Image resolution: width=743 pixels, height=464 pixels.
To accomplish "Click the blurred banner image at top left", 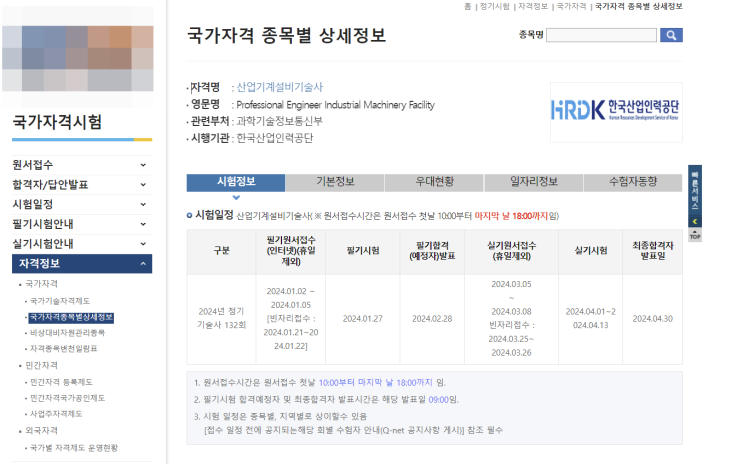I will tap(78, 58).
